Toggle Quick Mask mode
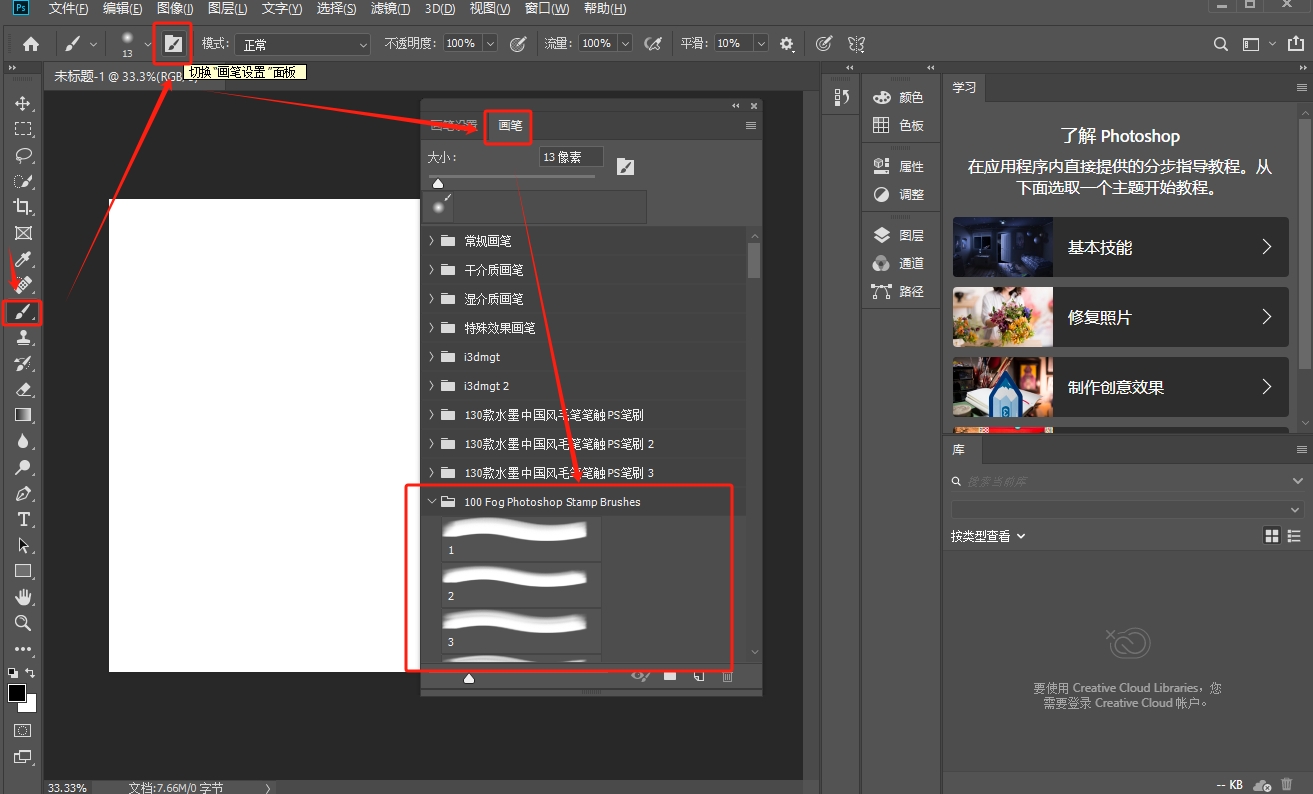 tap(22, 731)
